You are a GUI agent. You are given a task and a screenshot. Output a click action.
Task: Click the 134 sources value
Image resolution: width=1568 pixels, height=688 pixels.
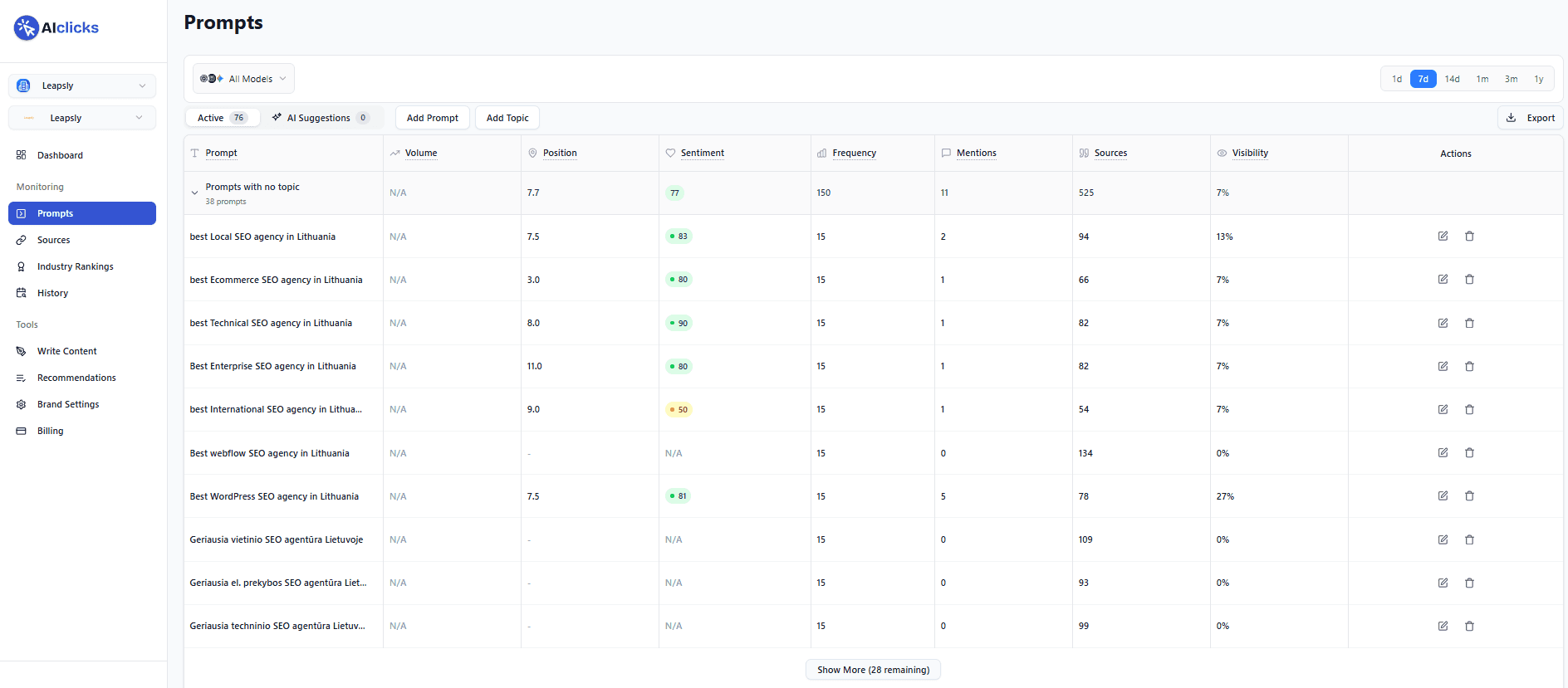pos(1085,453)
